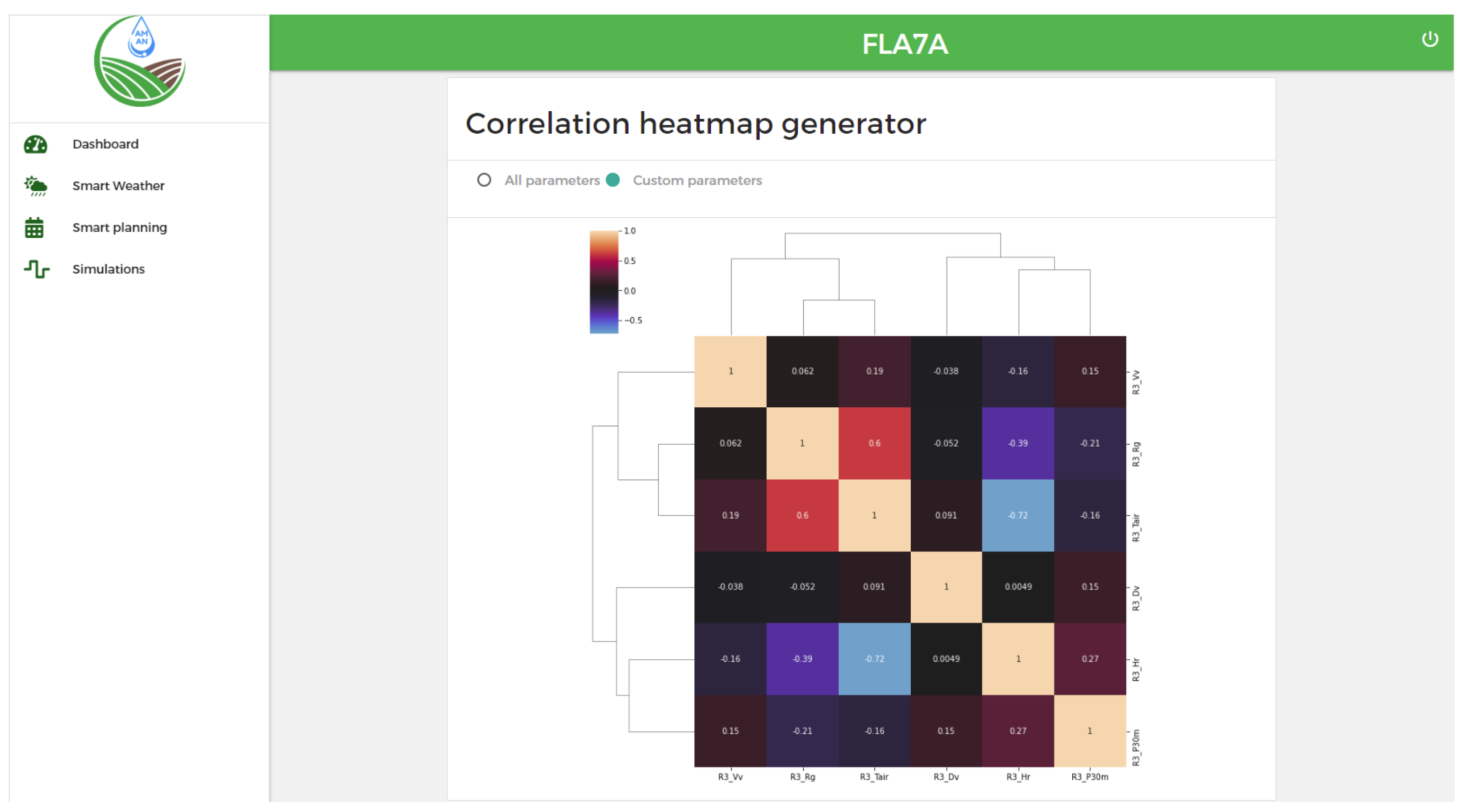
Task: Select the All parameters radio button
Action: point(484,180)
